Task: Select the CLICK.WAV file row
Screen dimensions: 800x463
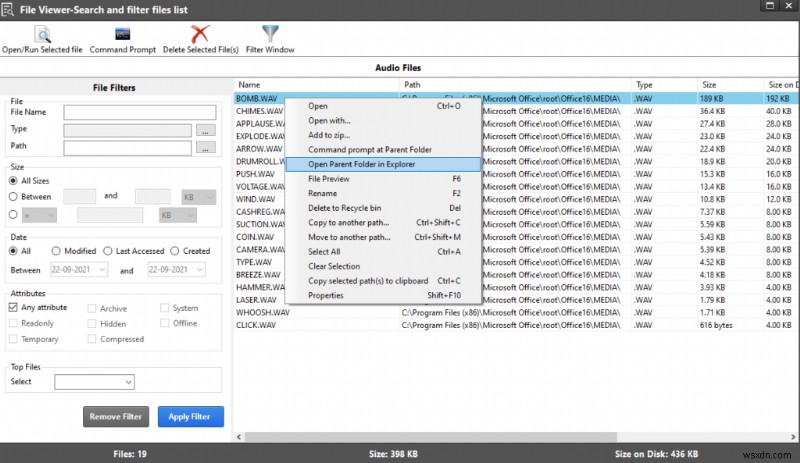Action: tap(517, 325)
